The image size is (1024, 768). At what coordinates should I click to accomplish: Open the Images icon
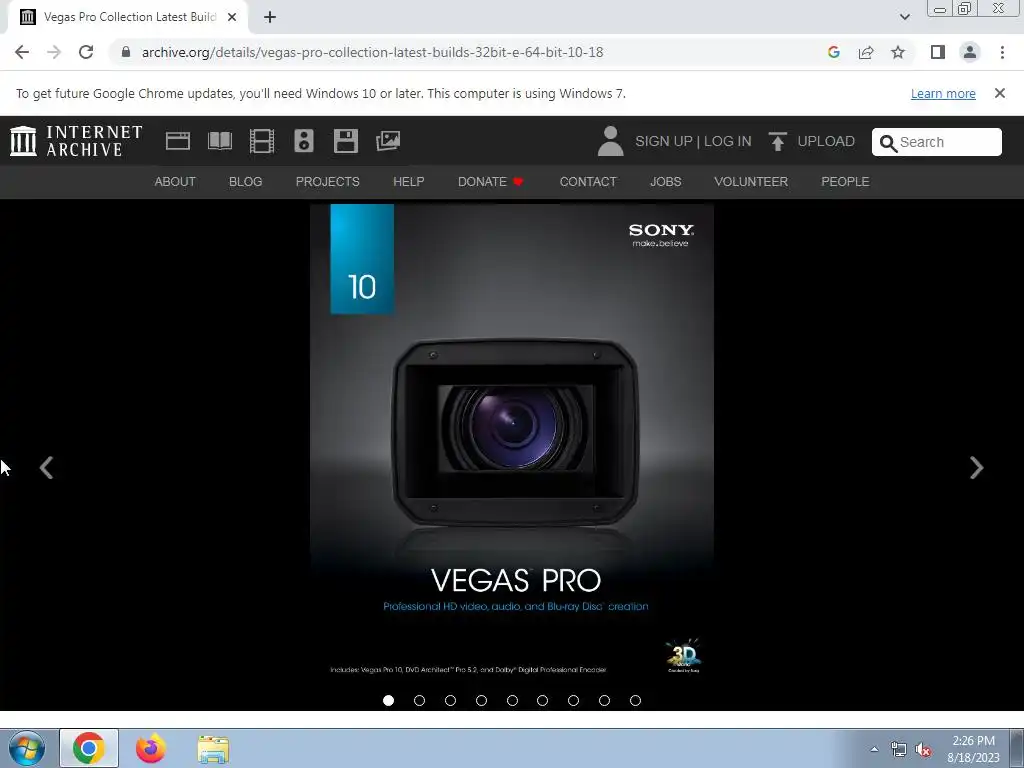[388, 141]
